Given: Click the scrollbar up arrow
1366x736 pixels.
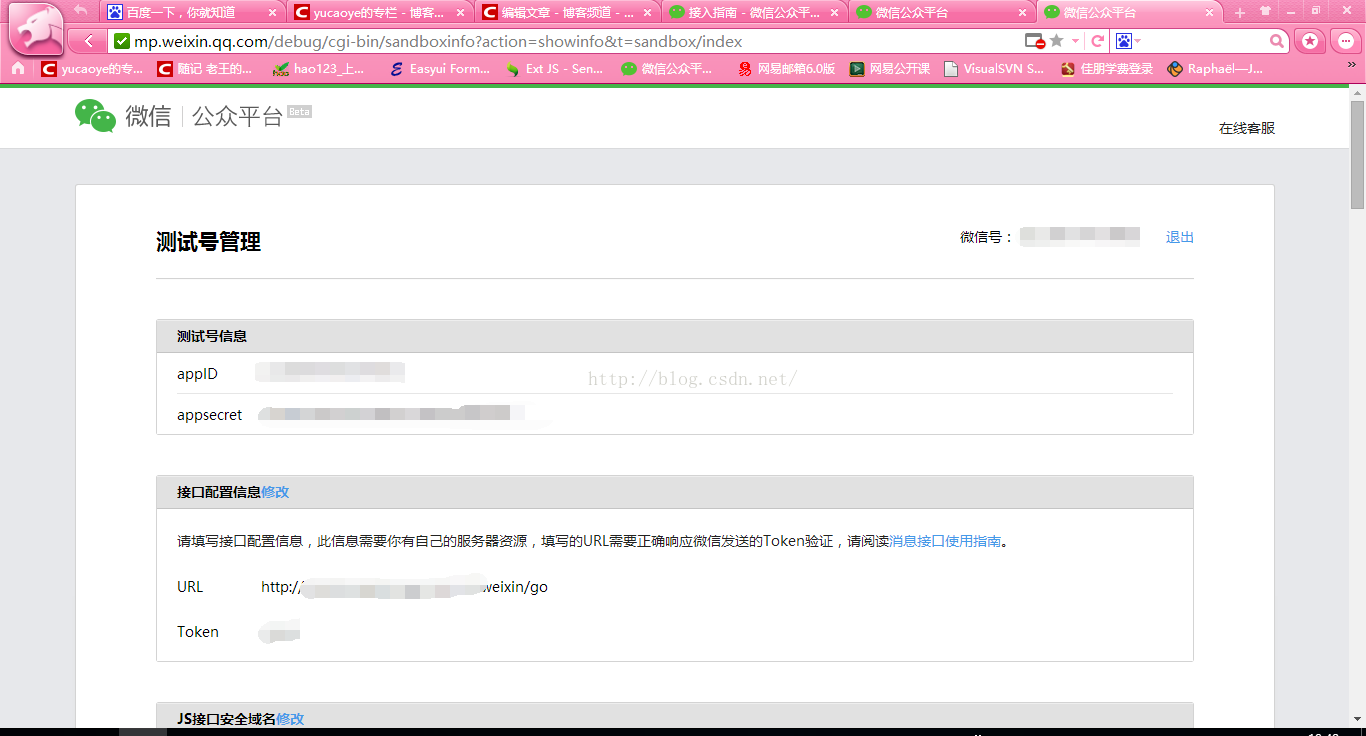Looking at the screenshot, I should [x=1357, y=92].
